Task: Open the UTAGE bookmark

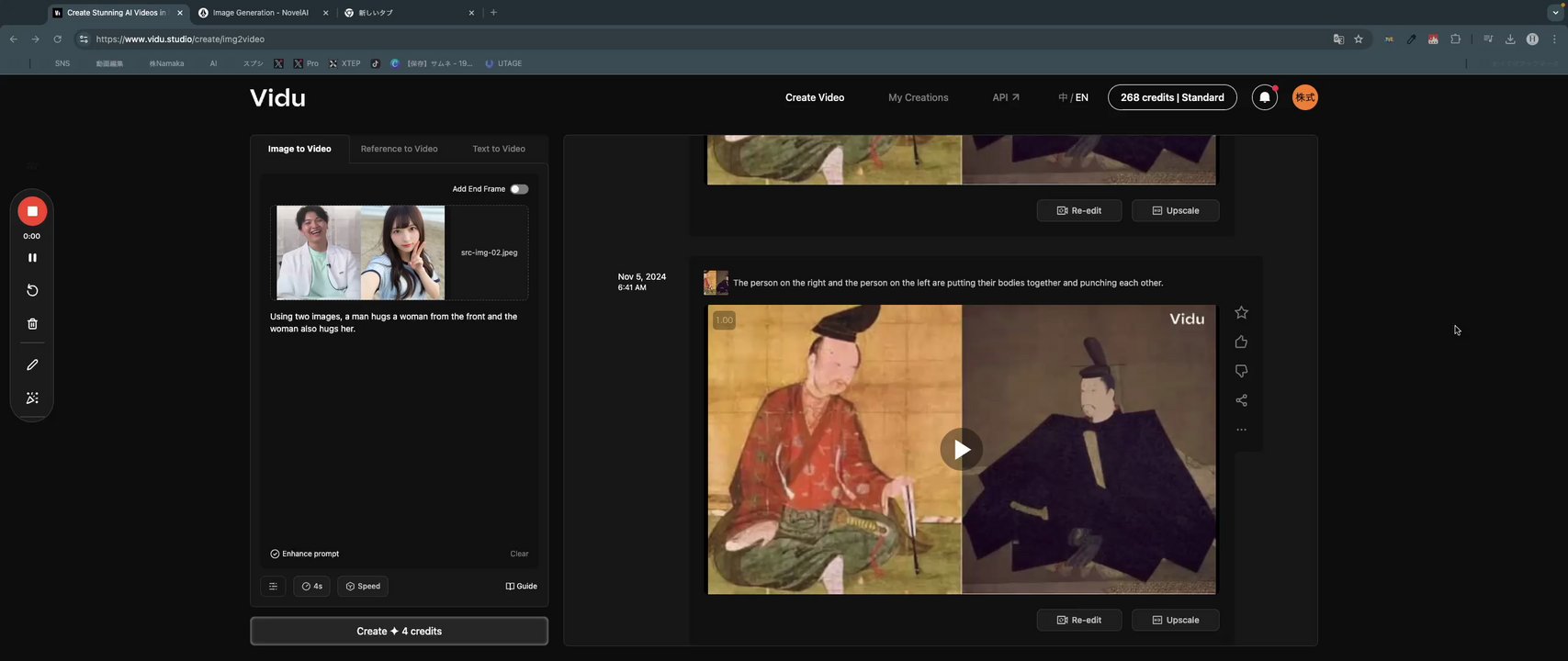Action: point(503,63)
